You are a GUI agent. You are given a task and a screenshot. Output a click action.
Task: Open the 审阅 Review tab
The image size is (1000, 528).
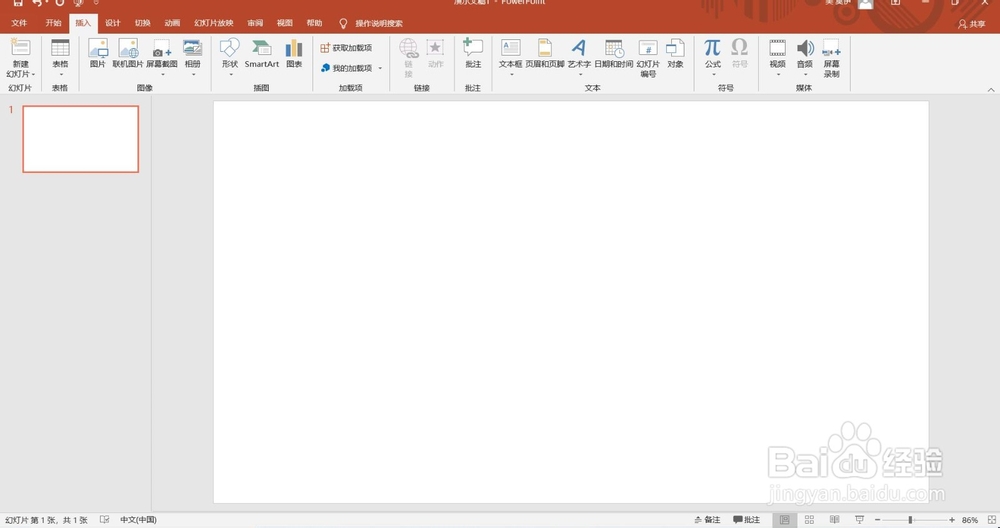(x=255, y=23)
